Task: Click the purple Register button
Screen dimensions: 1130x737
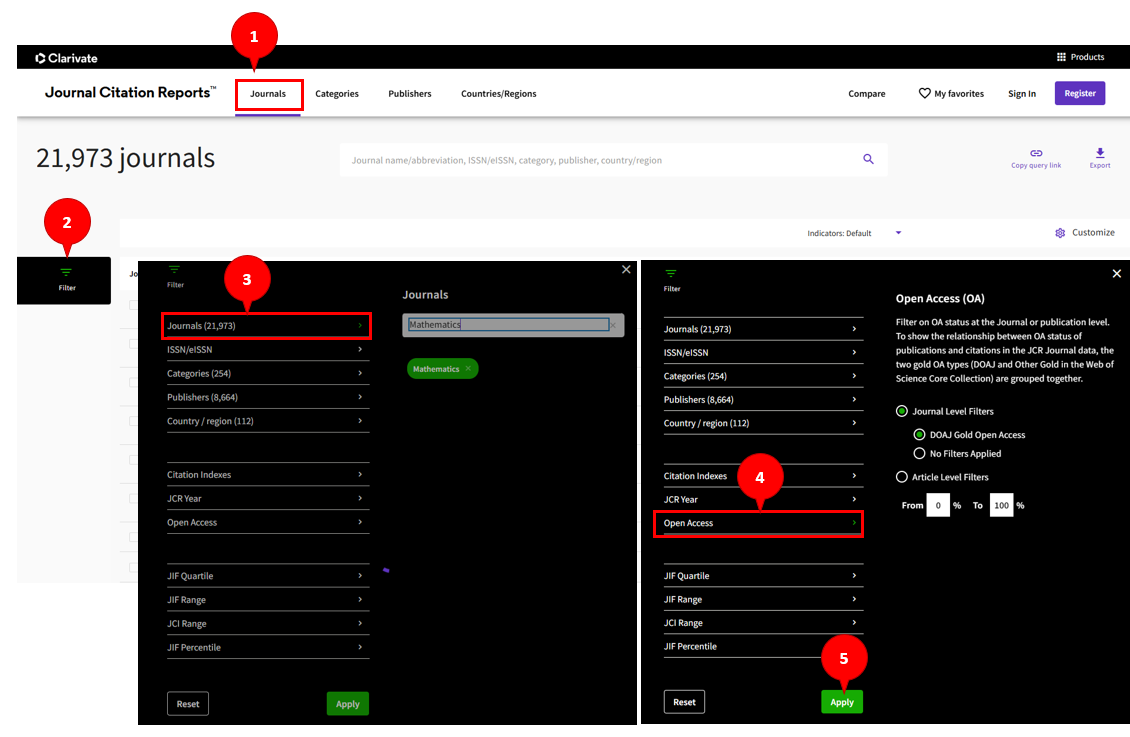Action: click(x=1080, y=93)
